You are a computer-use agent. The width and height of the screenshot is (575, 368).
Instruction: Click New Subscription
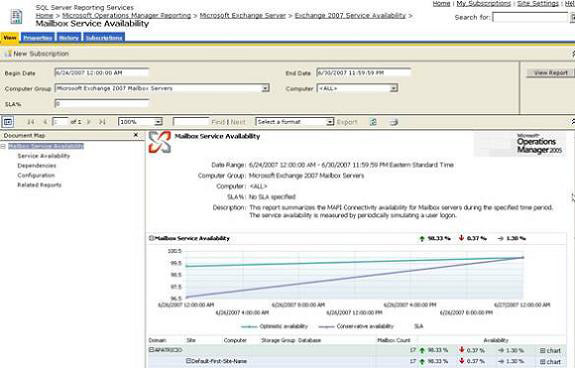pyautogui.click(x=41, y=54)
